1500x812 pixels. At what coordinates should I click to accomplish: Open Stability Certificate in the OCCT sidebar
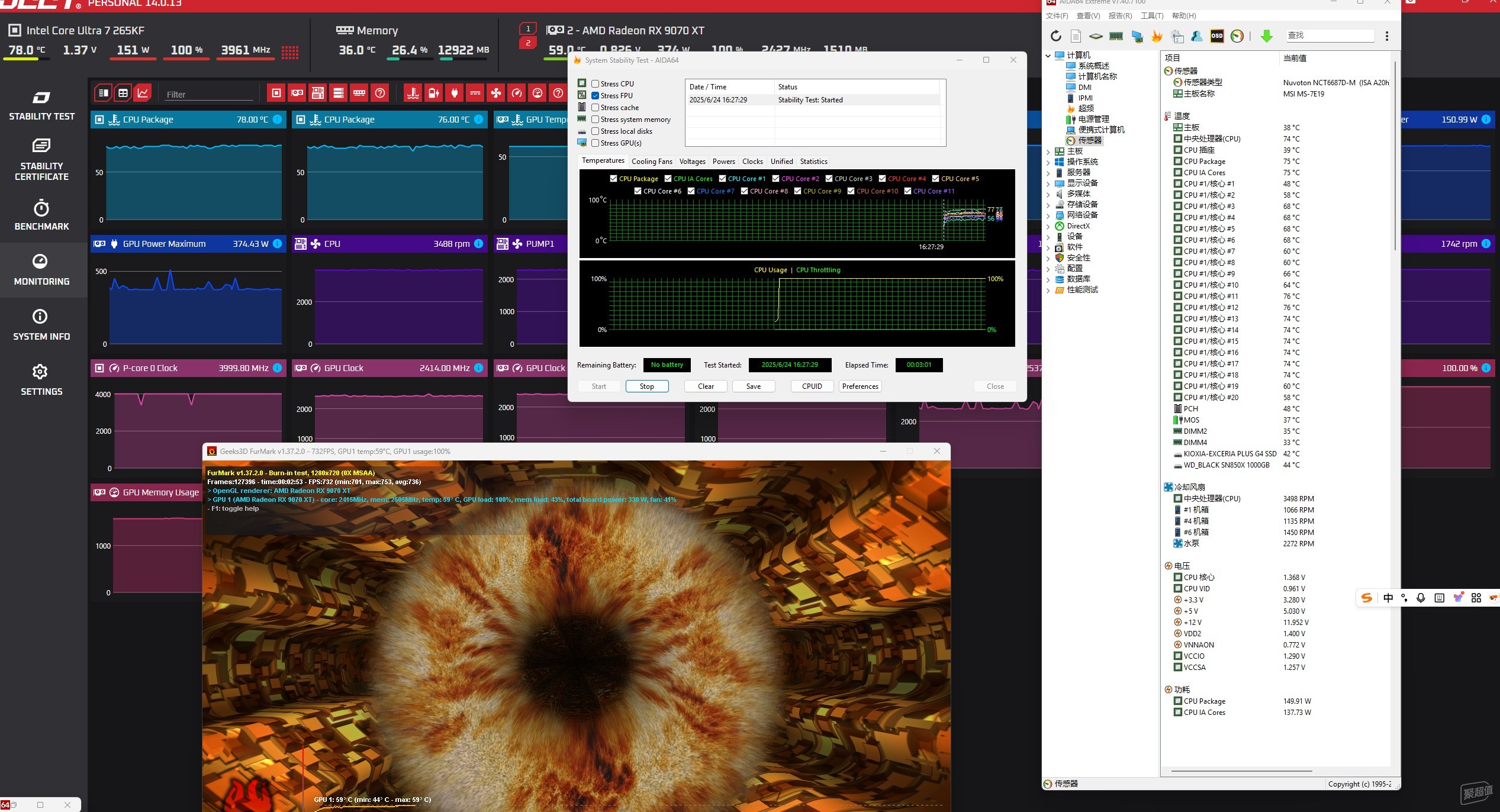pyautogui.click(x=41, y=160)
